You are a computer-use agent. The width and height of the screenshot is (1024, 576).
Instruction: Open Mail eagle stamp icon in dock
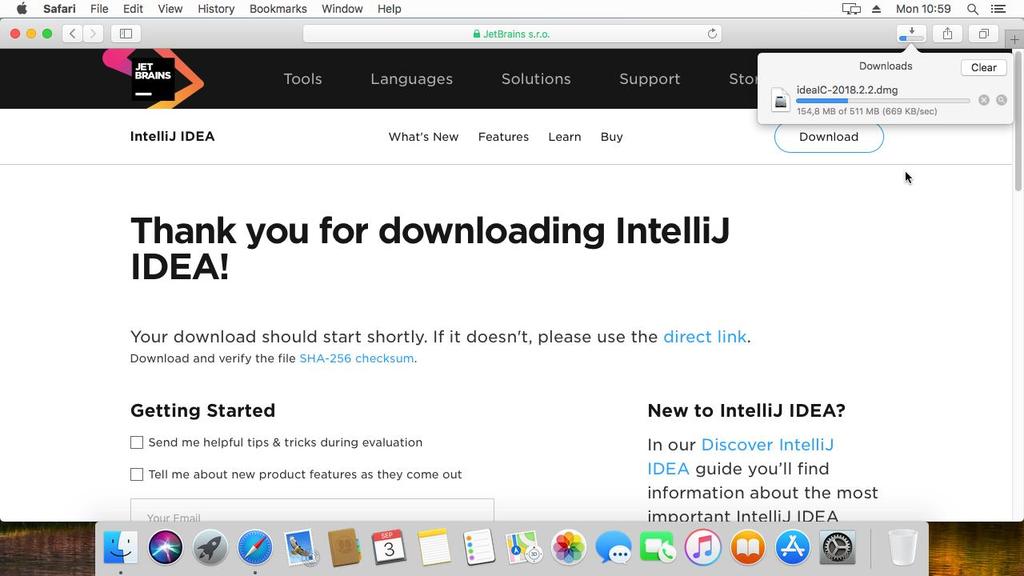[x=300, y=547]
